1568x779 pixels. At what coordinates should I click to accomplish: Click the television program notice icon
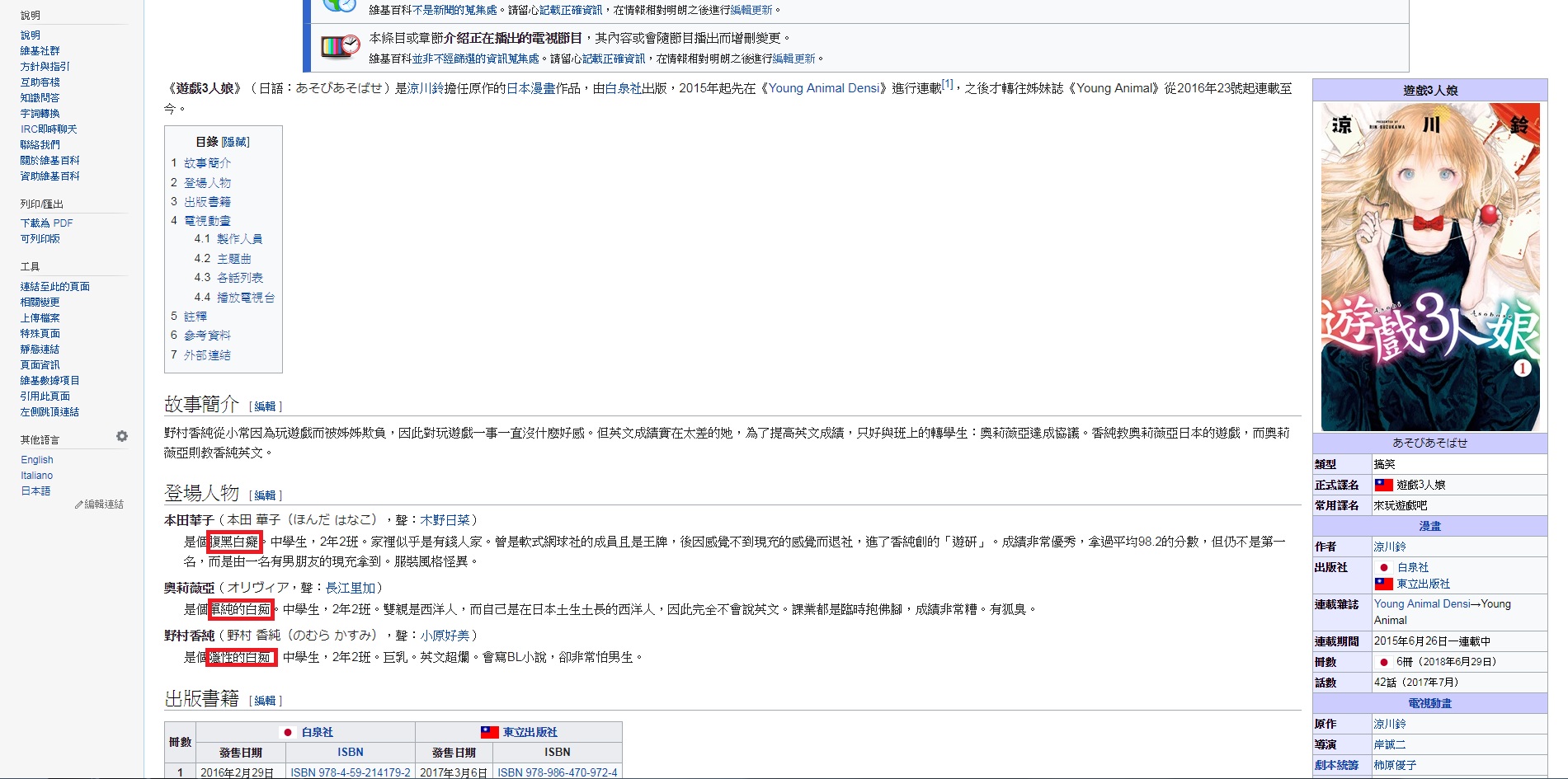(340, 46)
